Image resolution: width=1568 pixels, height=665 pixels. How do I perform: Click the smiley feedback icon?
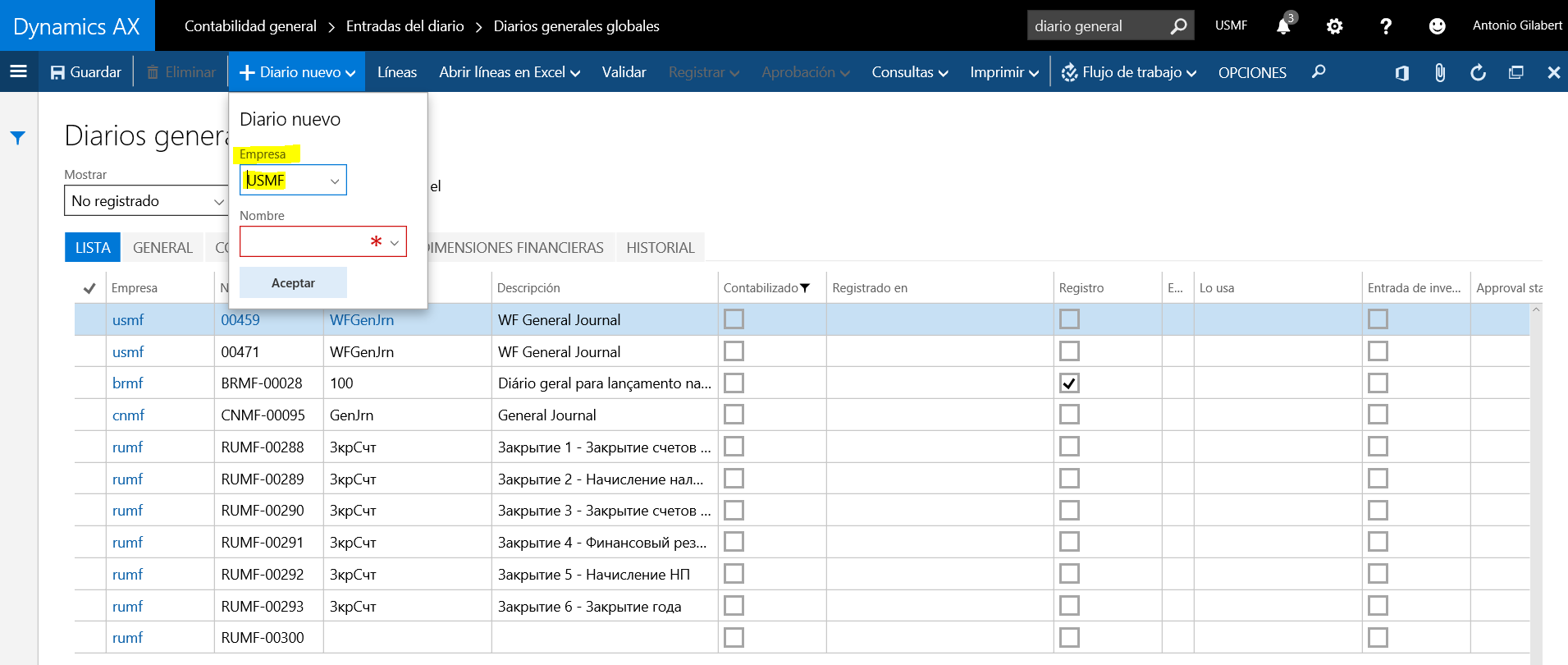coord(1437,26)
